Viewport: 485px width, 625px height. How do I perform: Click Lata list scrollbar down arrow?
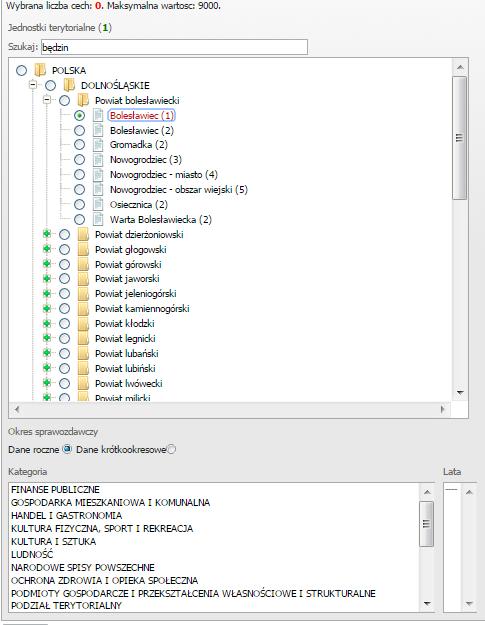point(469,603)
